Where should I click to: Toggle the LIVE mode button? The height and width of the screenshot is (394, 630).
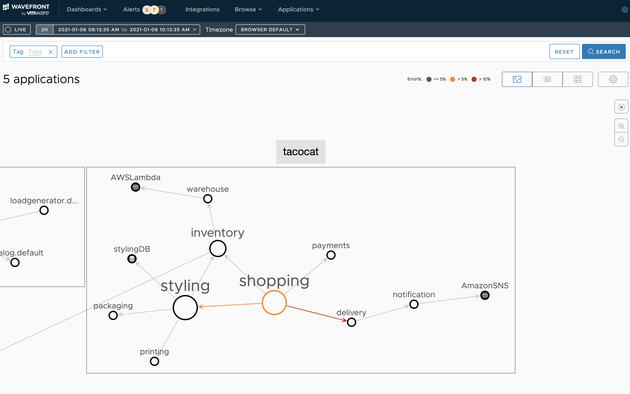(17, 29)
